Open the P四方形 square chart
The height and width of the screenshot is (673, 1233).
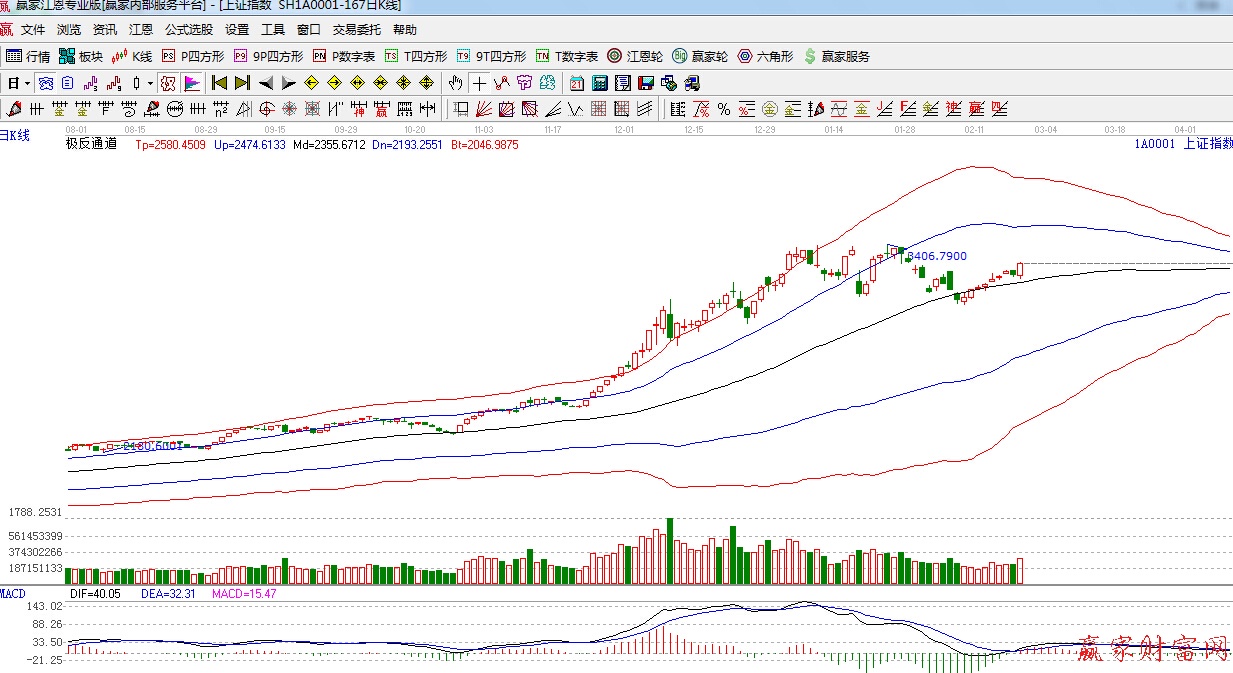(193, 56)
